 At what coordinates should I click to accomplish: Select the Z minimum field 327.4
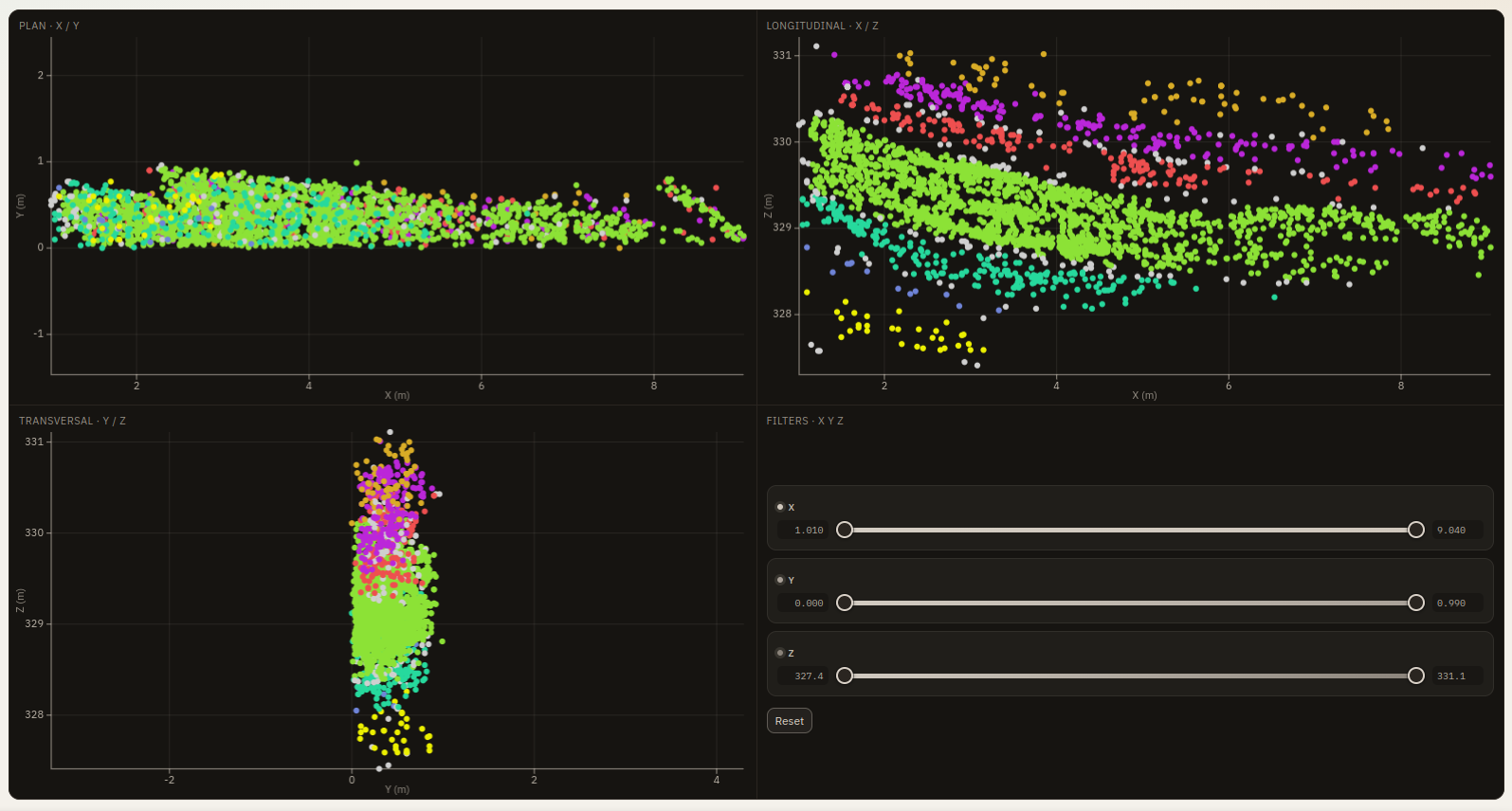coord(804,676)
